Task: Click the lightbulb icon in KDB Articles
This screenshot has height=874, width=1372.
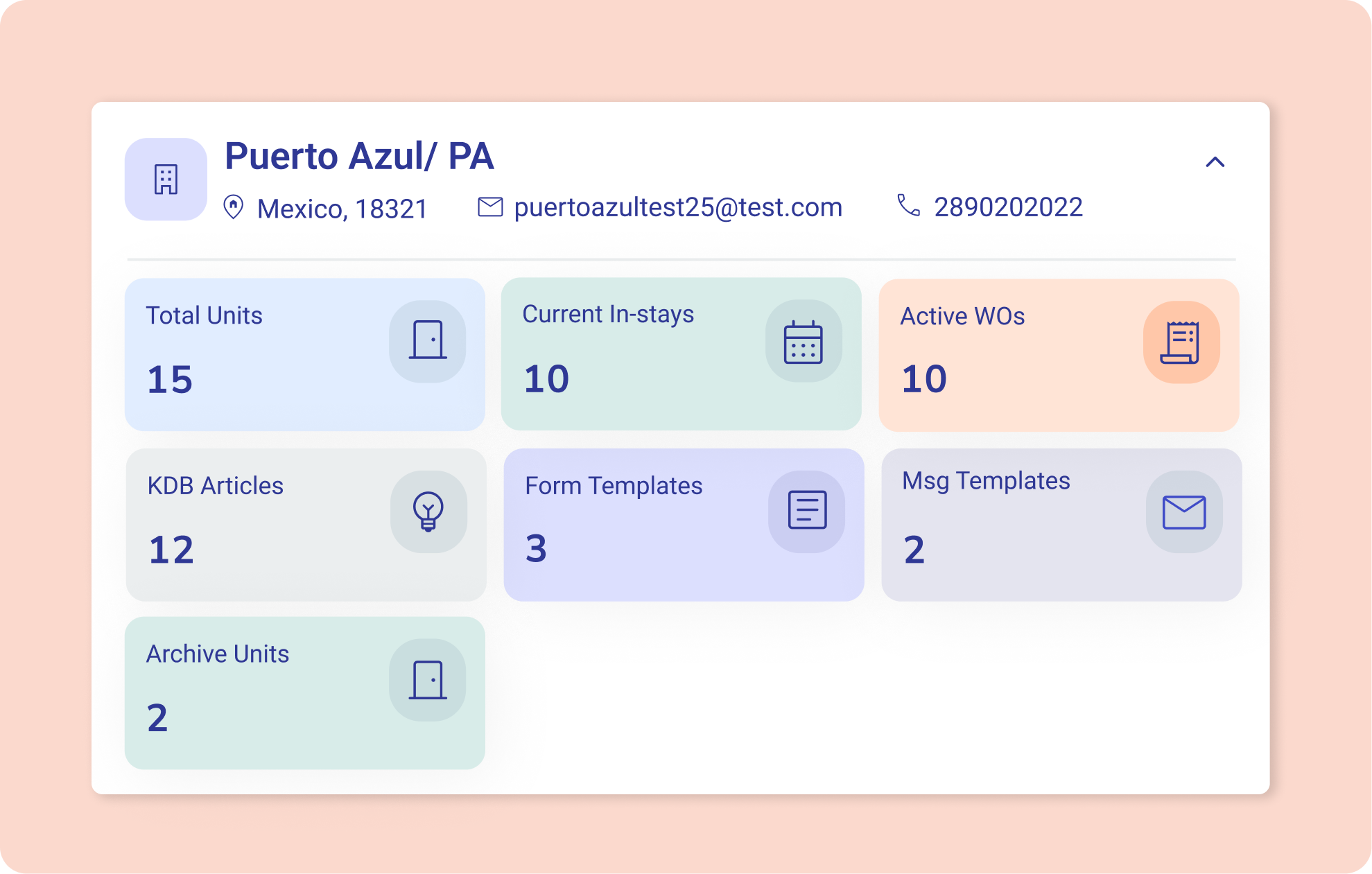Action: (x=428, y=512)
